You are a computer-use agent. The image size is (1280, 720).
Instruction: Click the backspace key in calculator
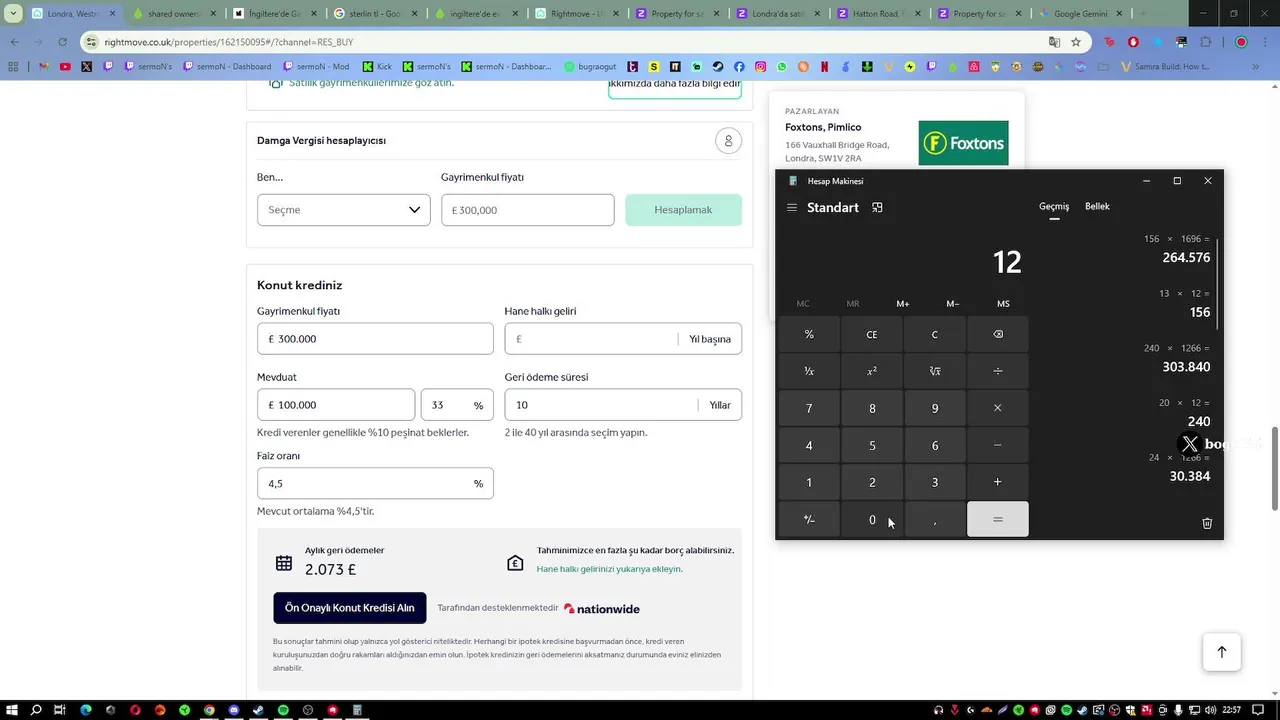click(997, 334)
